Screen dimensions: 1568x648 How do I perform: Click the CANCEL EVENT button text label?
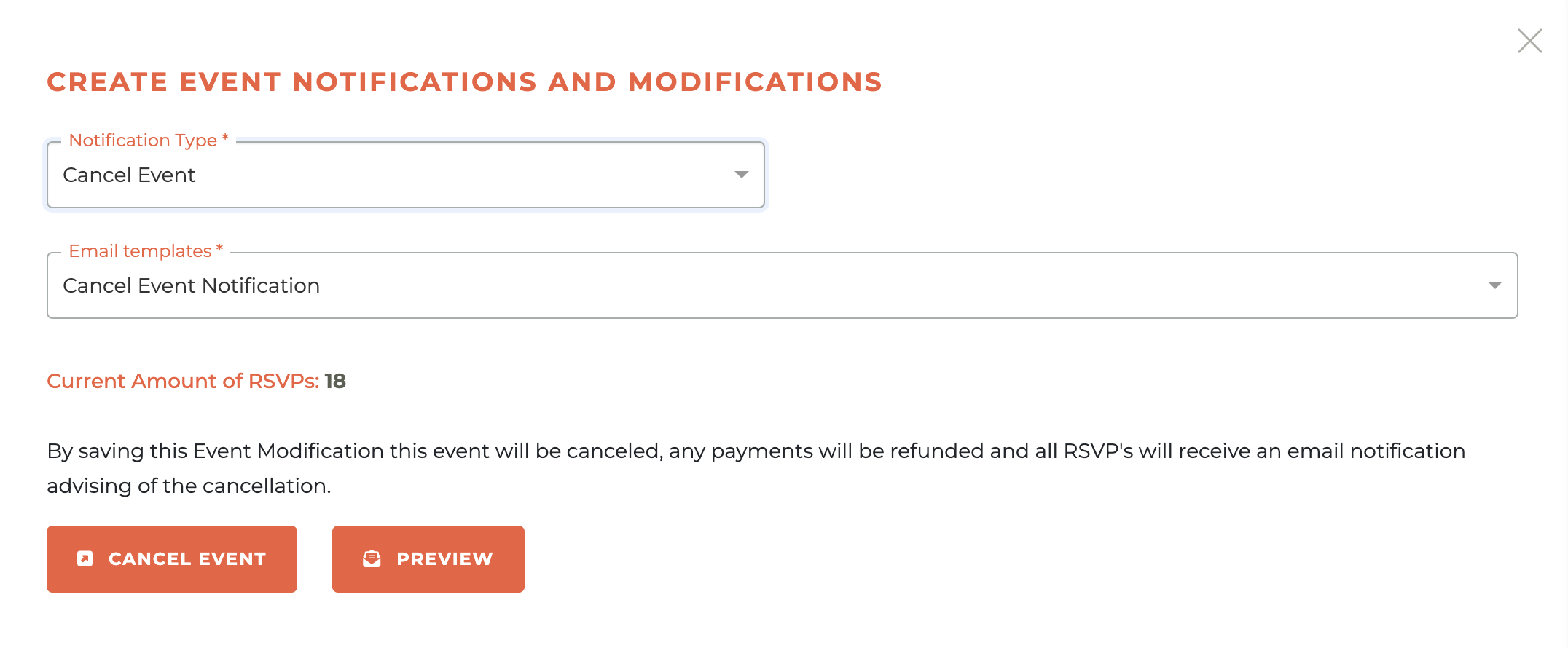[x=187, y=559]
